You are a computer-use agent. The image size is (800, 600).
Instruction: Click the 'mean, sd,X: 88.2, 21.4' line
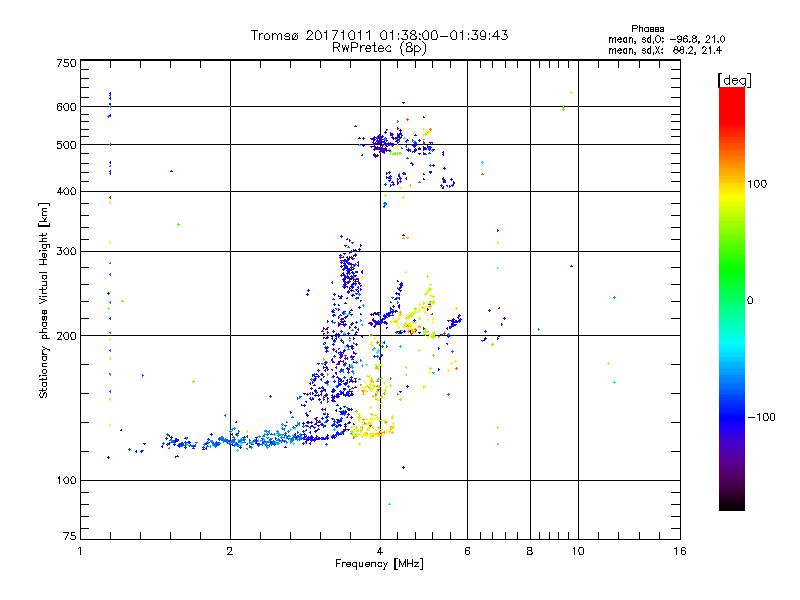point(665,51)
